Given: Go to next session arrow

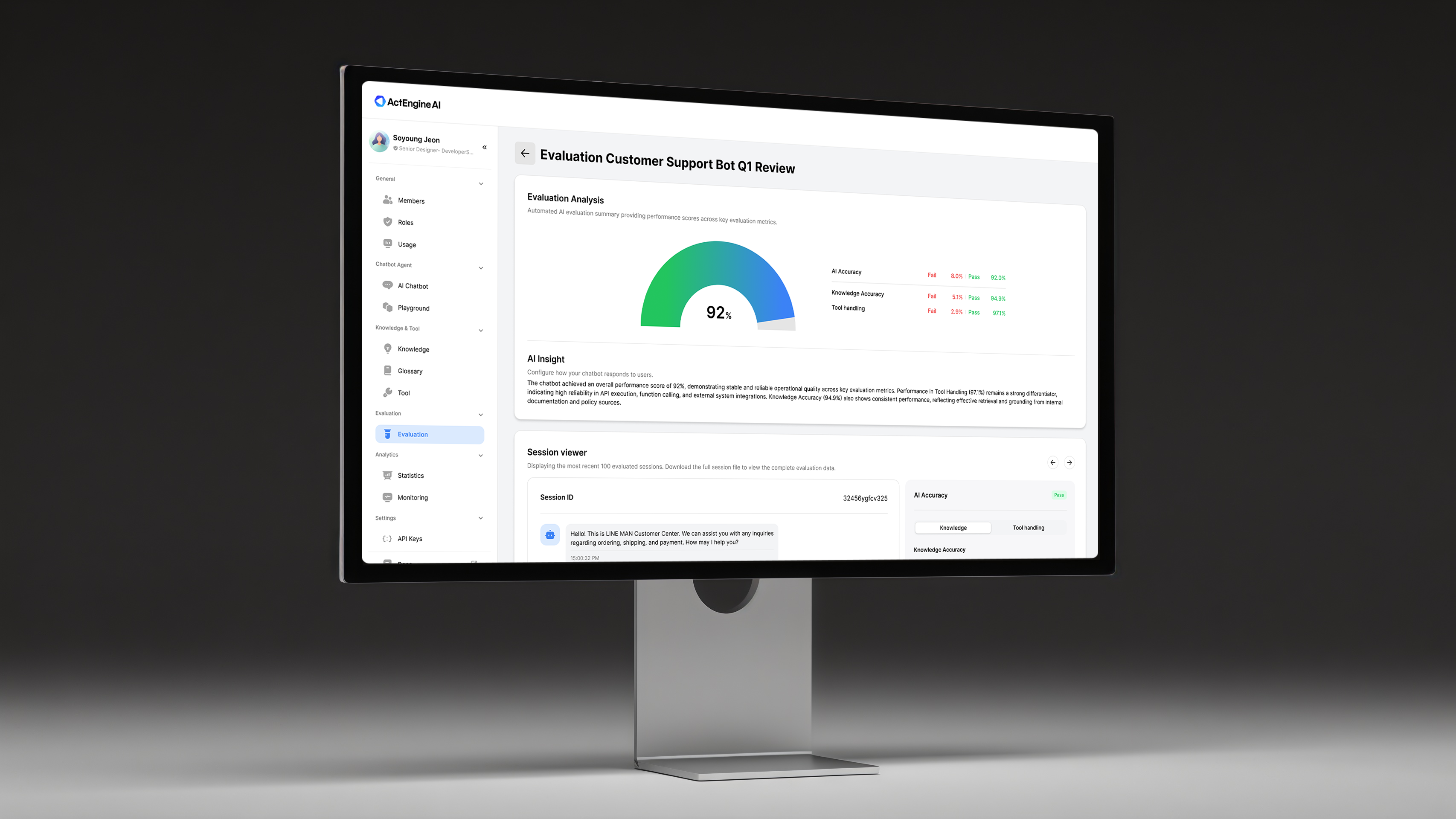Looking at the screenshot, I should point(1069,462).
